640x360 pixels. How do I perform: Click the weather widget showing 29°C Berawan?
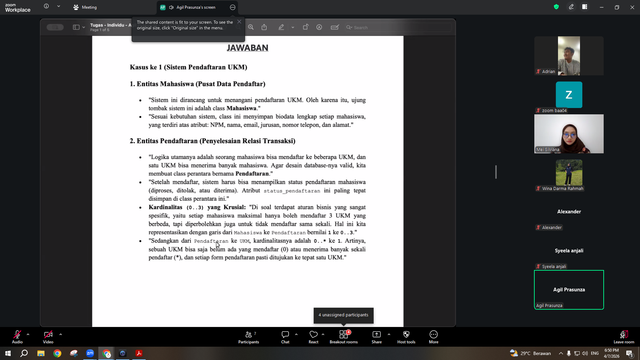[x=530, y=353]
